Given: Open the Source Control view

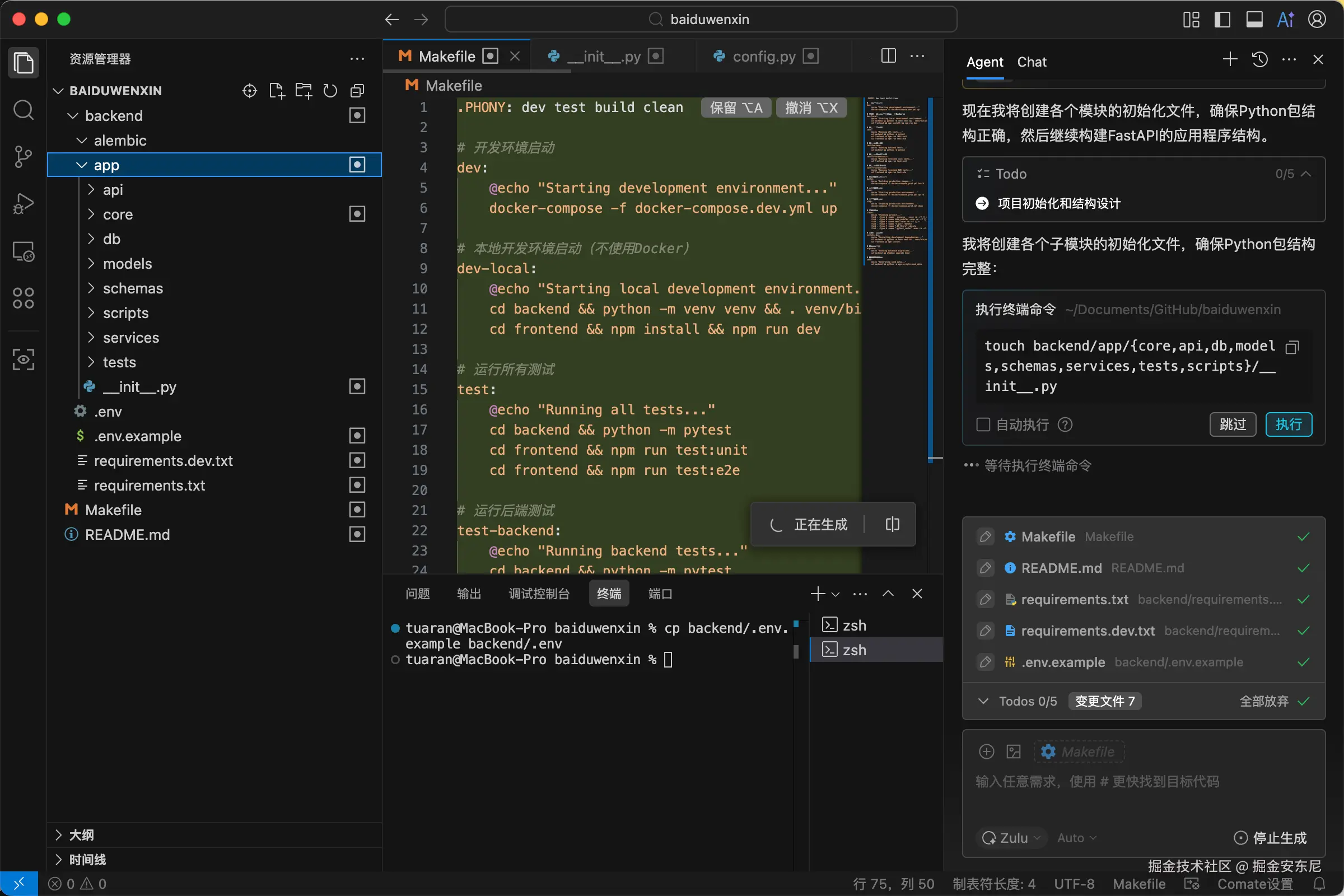Looking at the screenshot, I should 23,156.
